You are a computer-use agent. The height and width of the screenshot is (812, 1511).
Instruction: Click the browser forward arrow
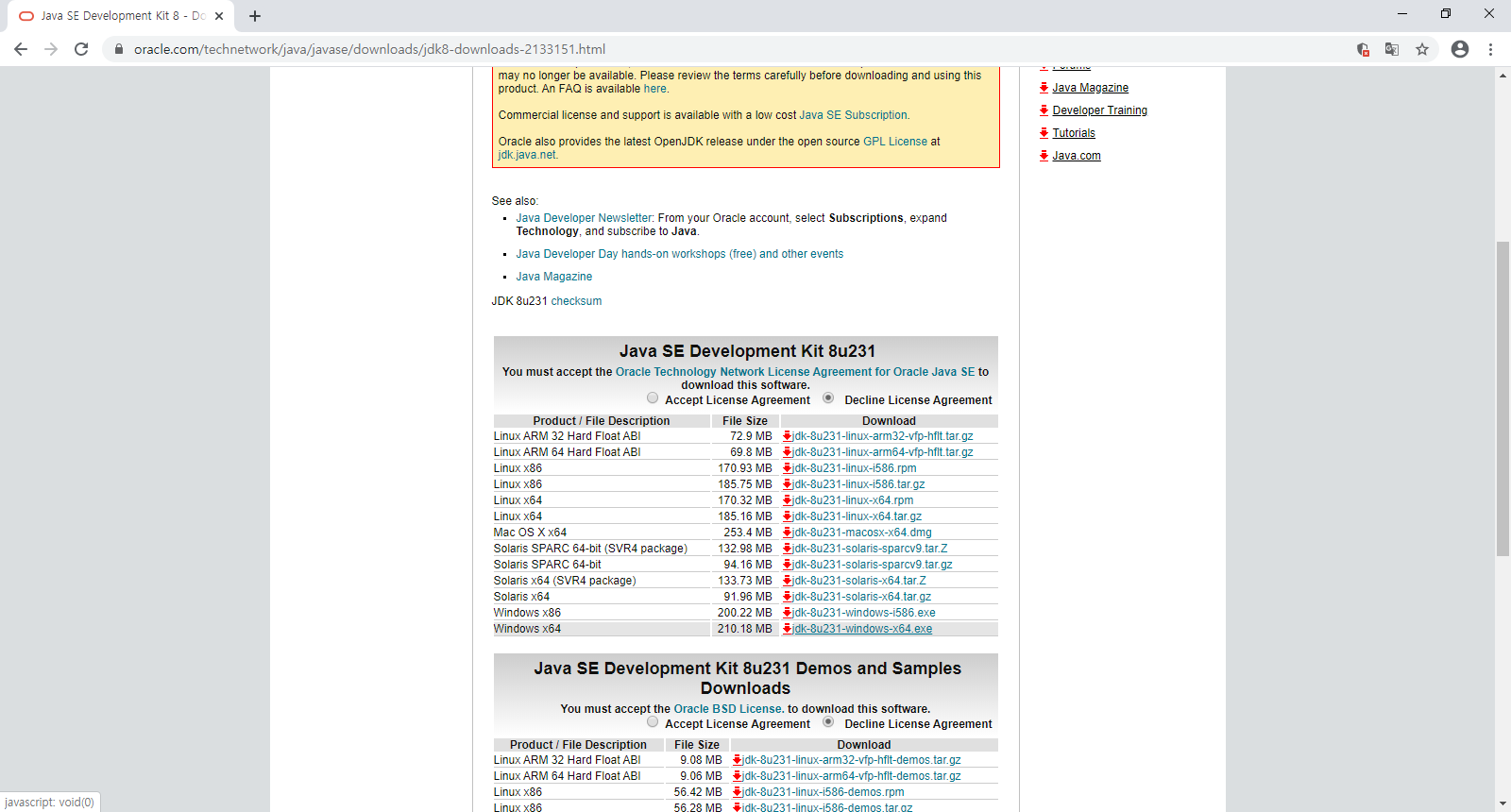click(x=51, y=49)
